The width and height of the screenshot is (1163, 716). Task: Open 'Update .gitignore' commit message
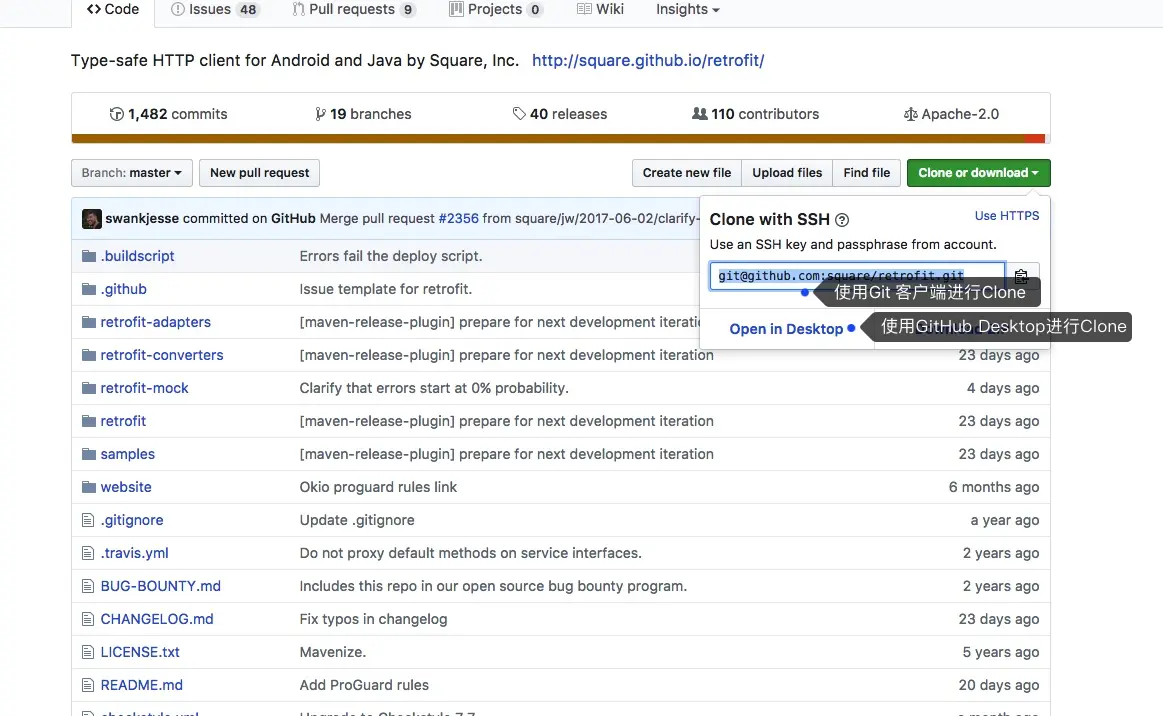[357, 520]
